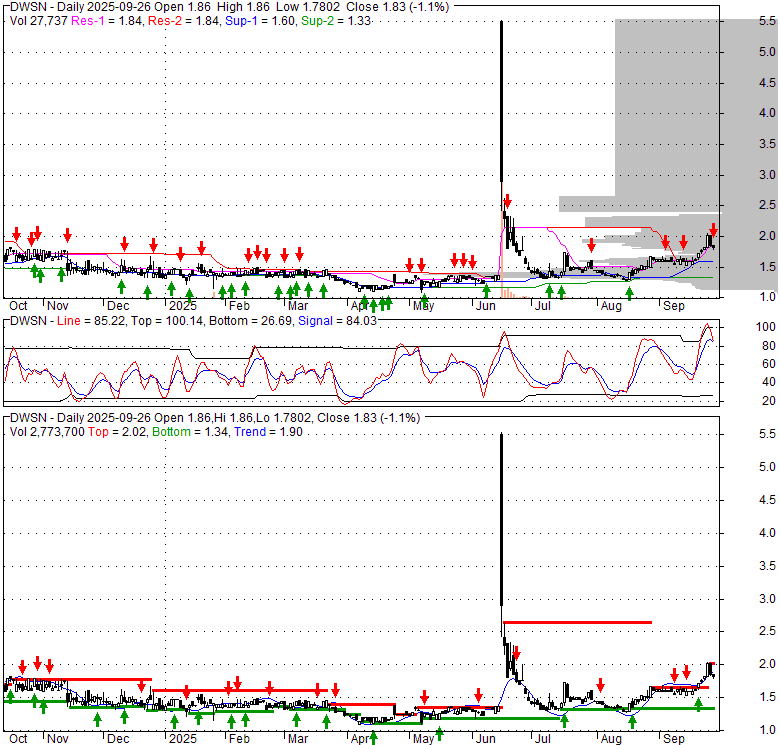Click the green 'Bottom = 1.34' label
Viewport: 780px width, 745px height.
click(x=191, y=432)
